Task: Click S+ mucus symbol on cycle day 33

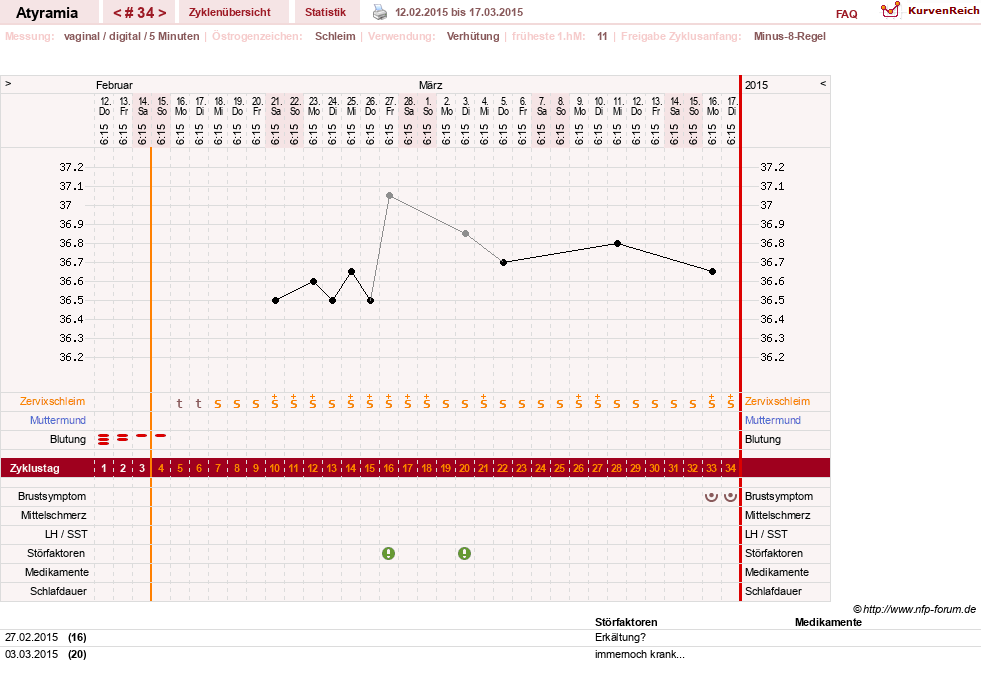Action: click(711, 402)
